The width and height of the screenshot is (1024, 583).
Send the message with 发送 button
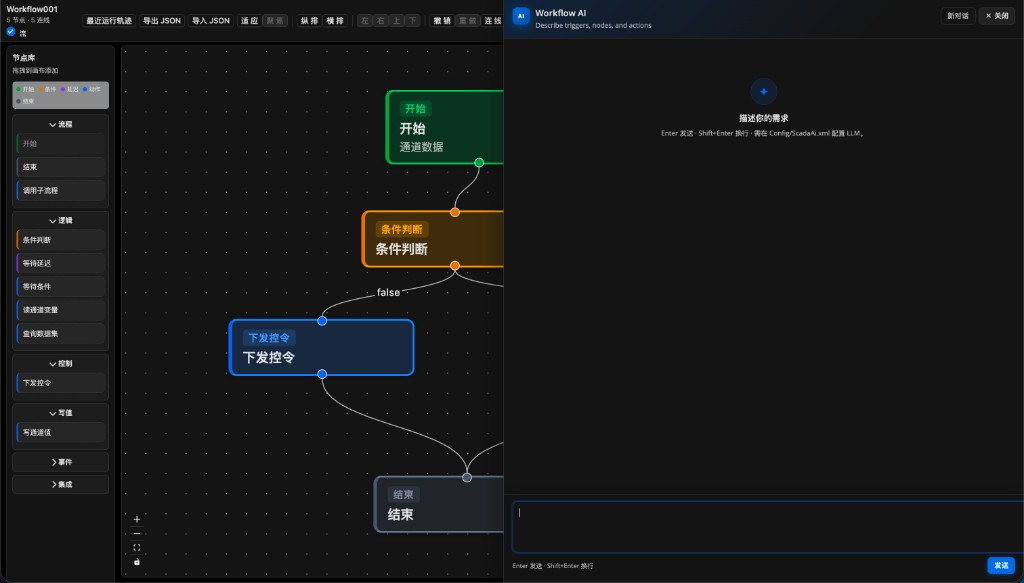(1001, 565)
